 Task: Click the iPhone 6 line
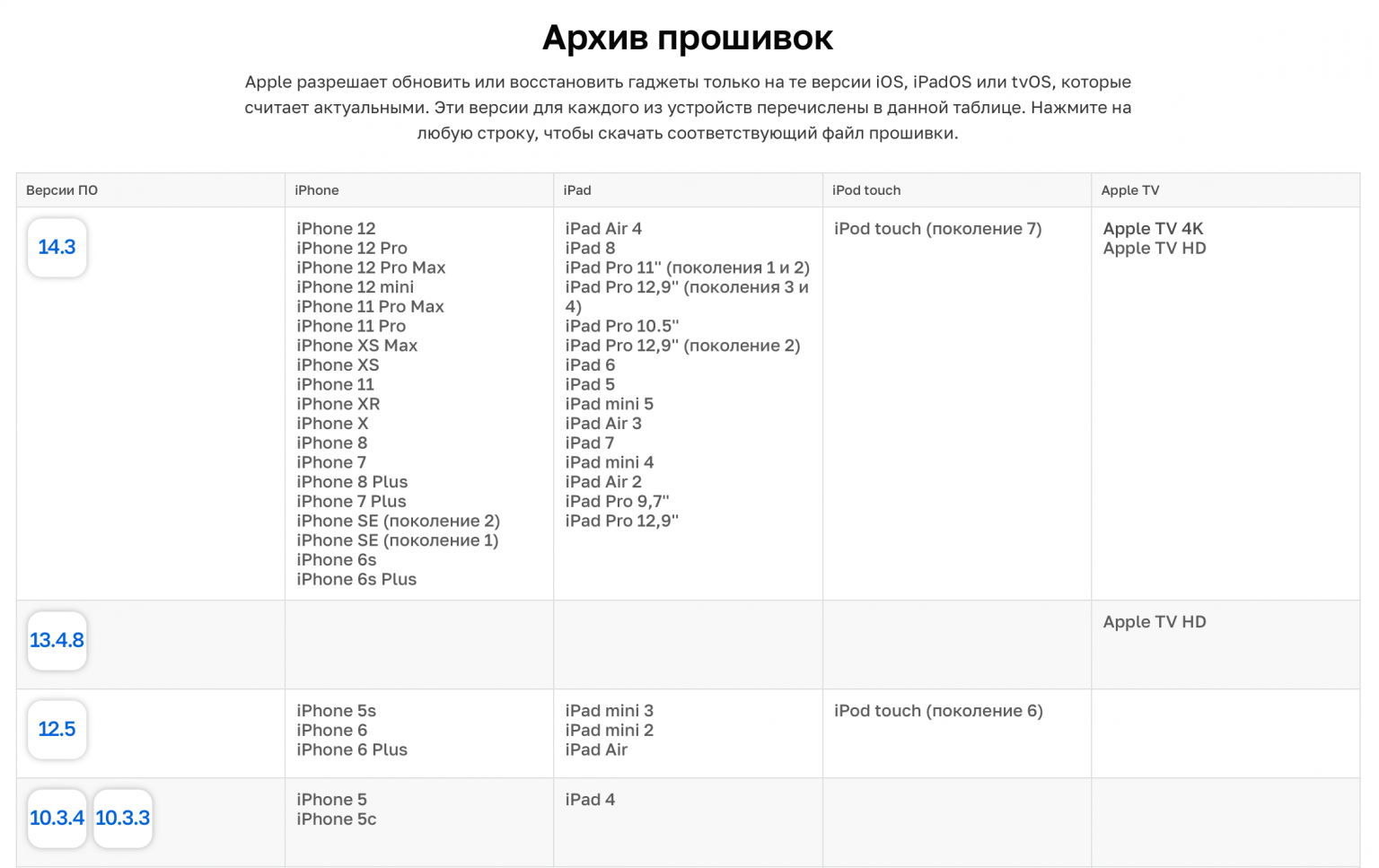point(332,731)
